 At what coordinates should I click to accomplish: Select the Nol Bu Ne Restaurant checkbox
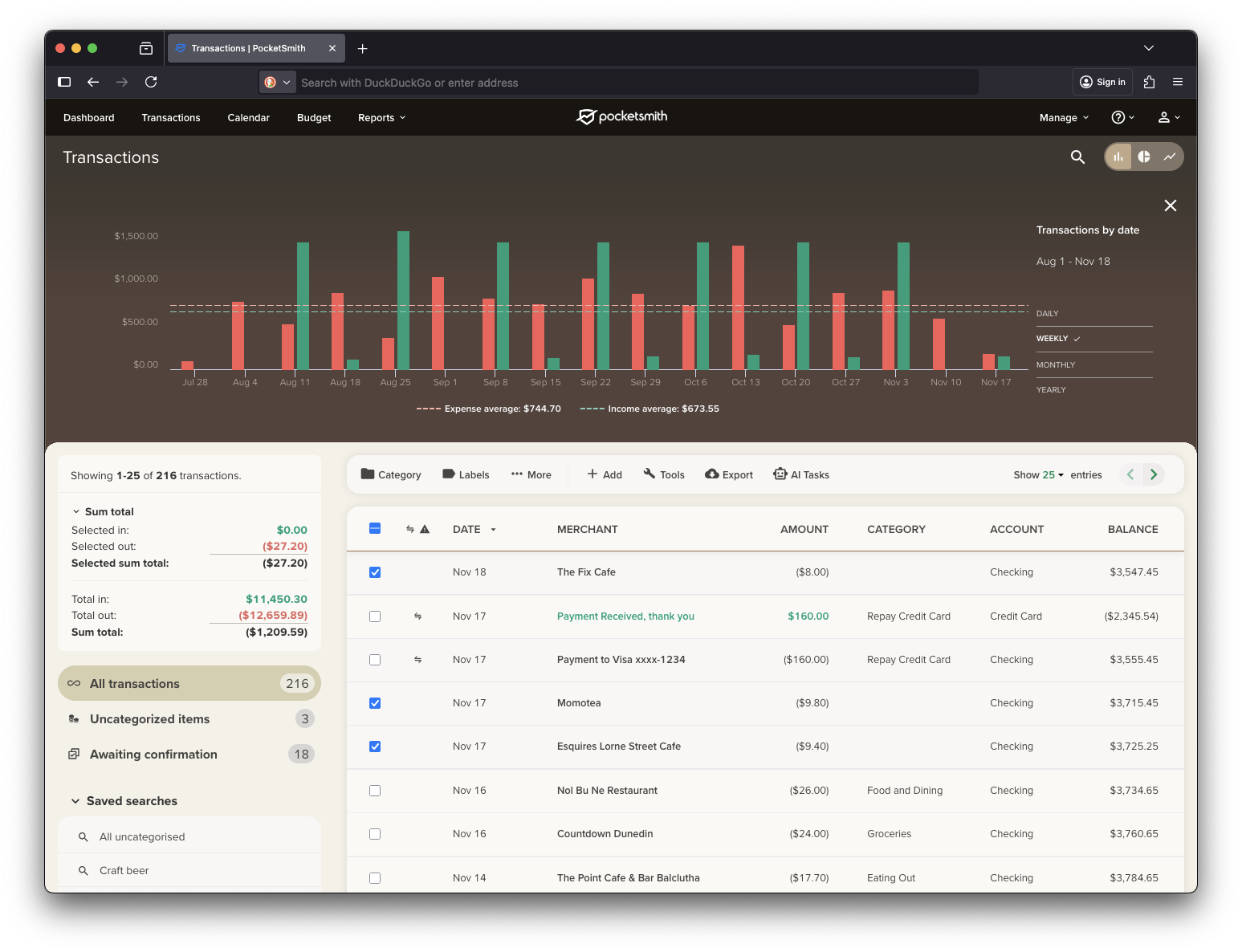tap(375, 791)
